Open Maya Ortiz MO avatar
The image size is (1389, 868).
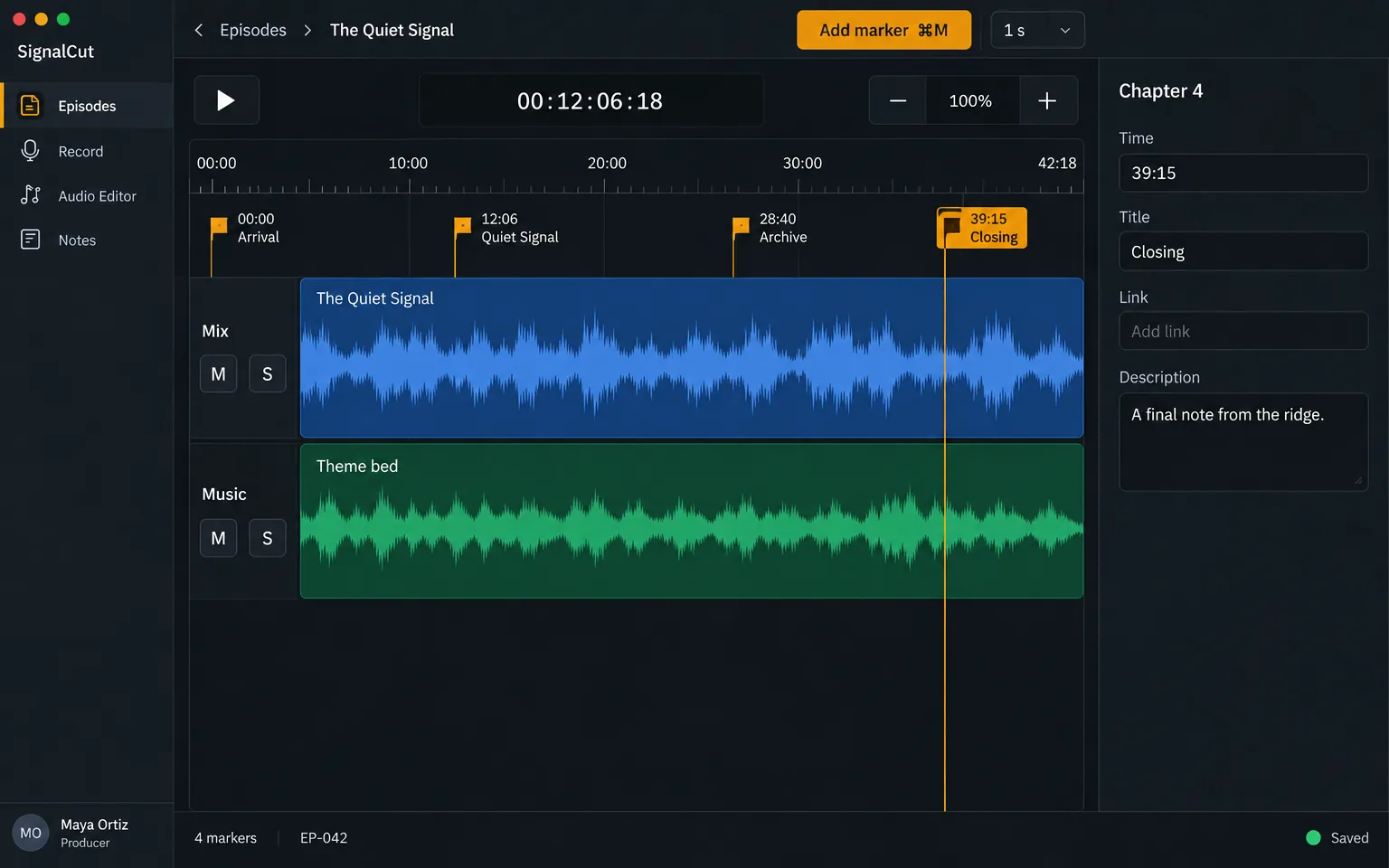click(31, 833)
